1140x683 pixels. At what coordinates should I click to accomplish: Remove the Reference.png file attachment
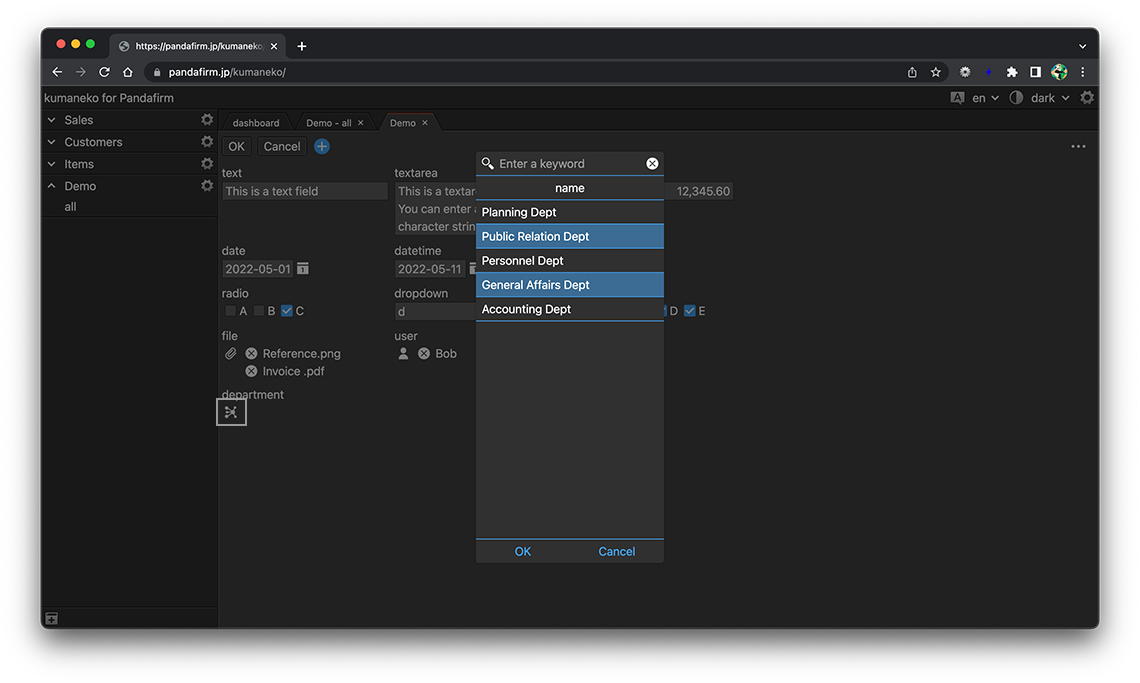coord(251,354)
